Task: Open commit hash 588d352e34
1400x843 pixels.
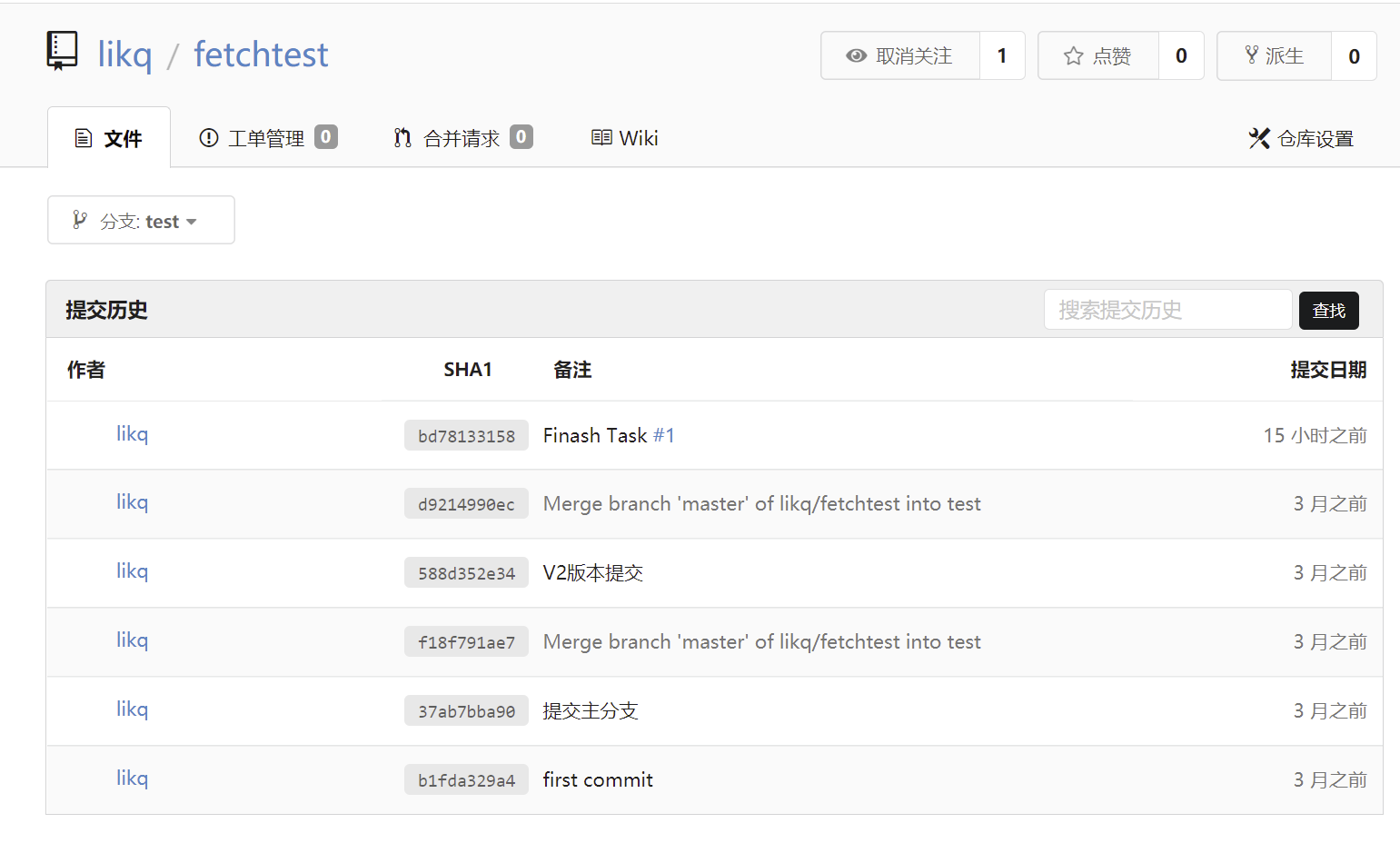Action: [x=466, y=573]
